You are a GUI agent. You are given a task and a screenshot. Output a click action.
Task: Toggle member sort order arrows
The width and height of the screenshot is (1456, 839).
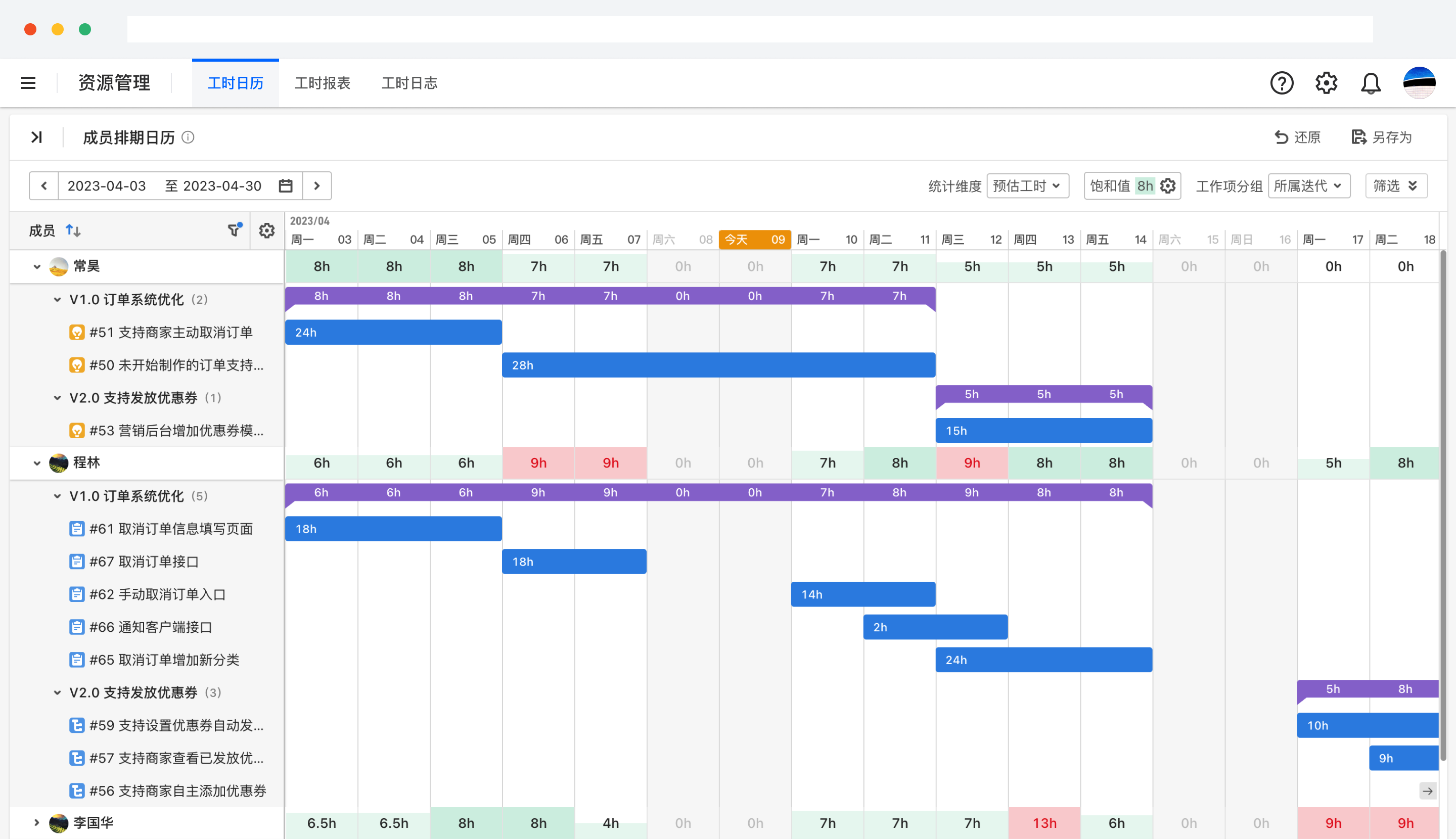tap(73, 230)
